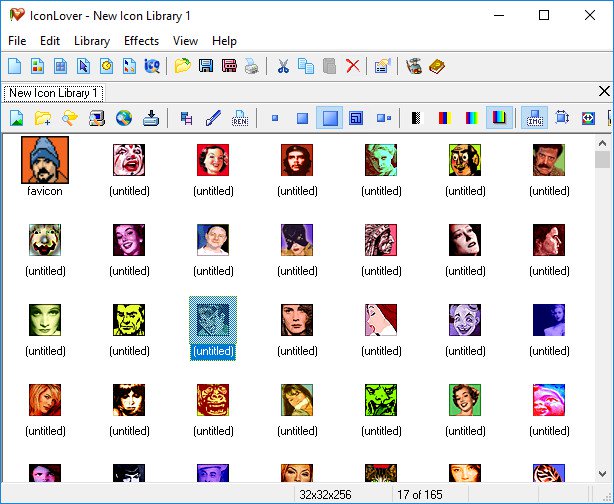Click scrollbar up arrow in icon list

pyautogui.click(x=603, y=143)
